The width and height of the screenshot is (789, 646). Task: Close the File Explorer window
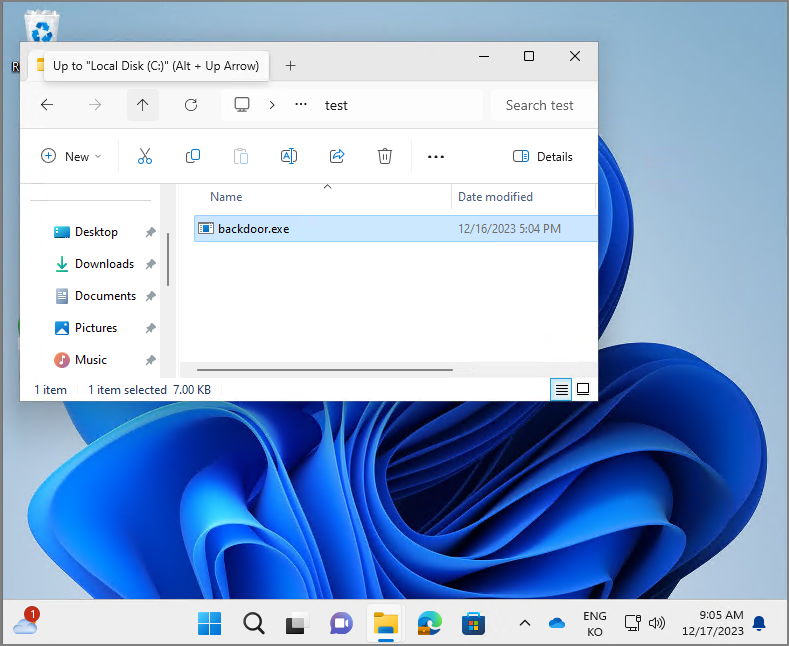[575, 56]
